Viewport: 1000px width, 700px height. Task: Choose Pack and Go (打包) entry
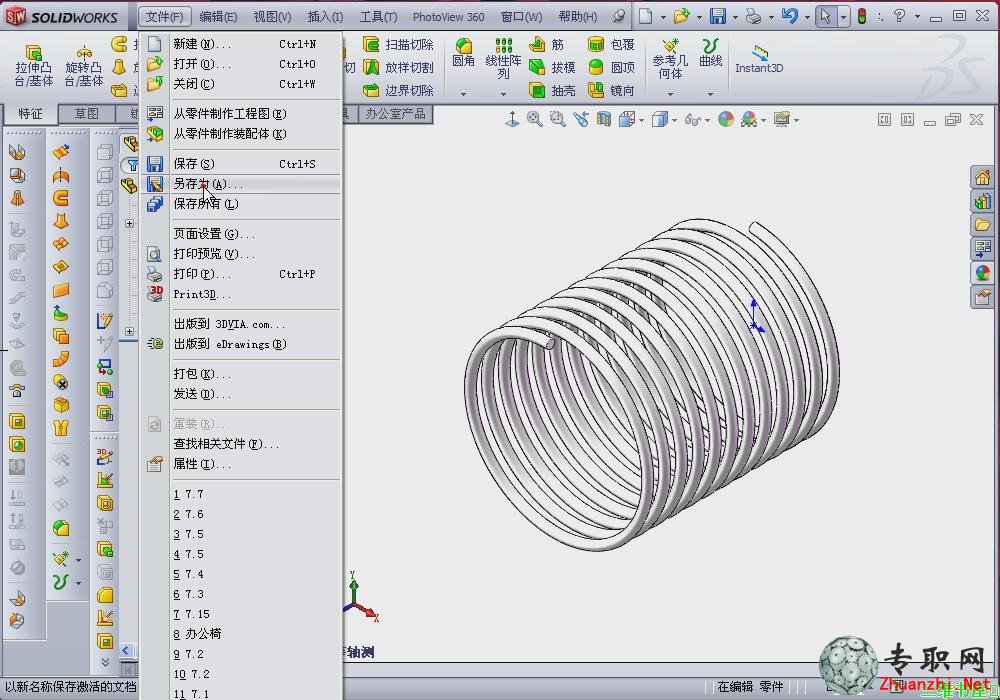click(x=242, y=374)
